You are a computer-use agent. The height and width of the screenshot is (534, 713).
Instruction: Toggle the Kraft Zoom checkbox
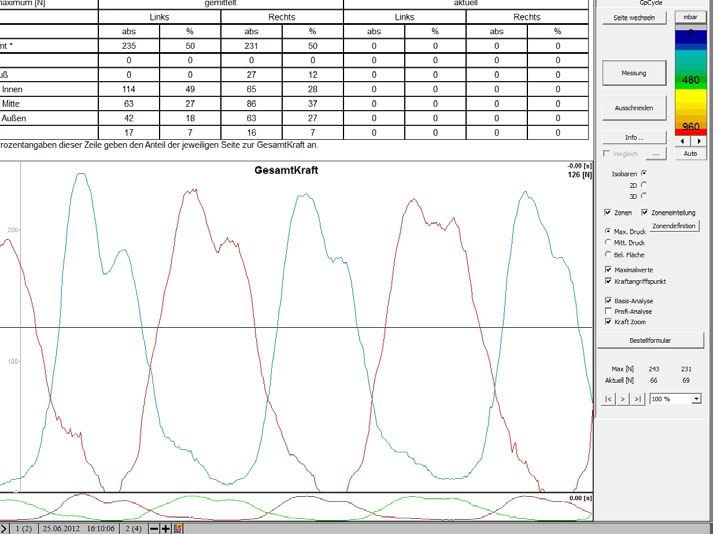[608, 322]
